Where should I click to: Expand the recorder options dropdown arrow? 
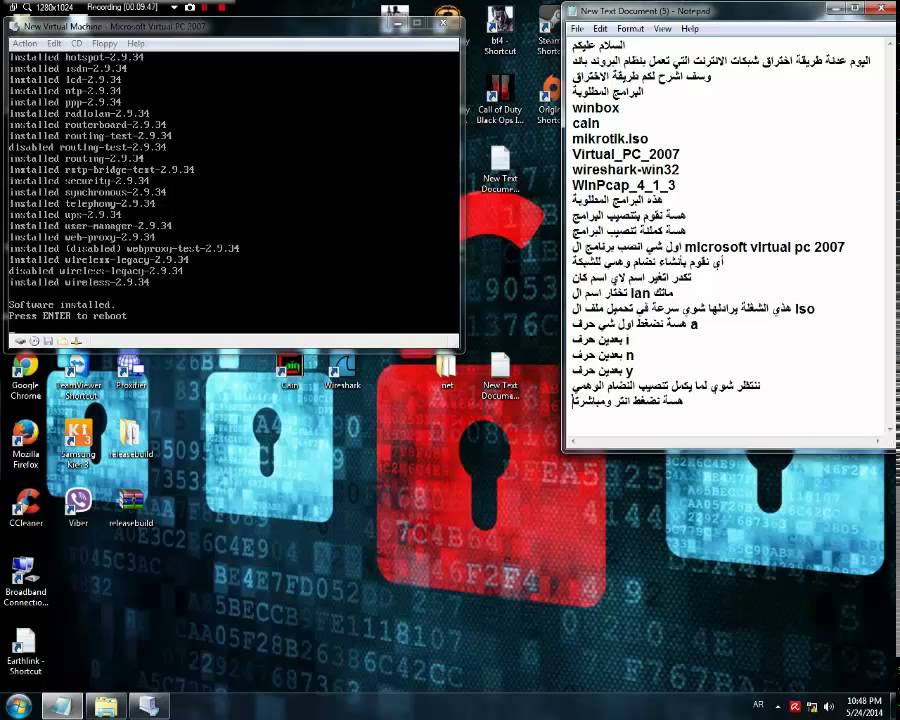pyautogui.click(x=174, y=7)
